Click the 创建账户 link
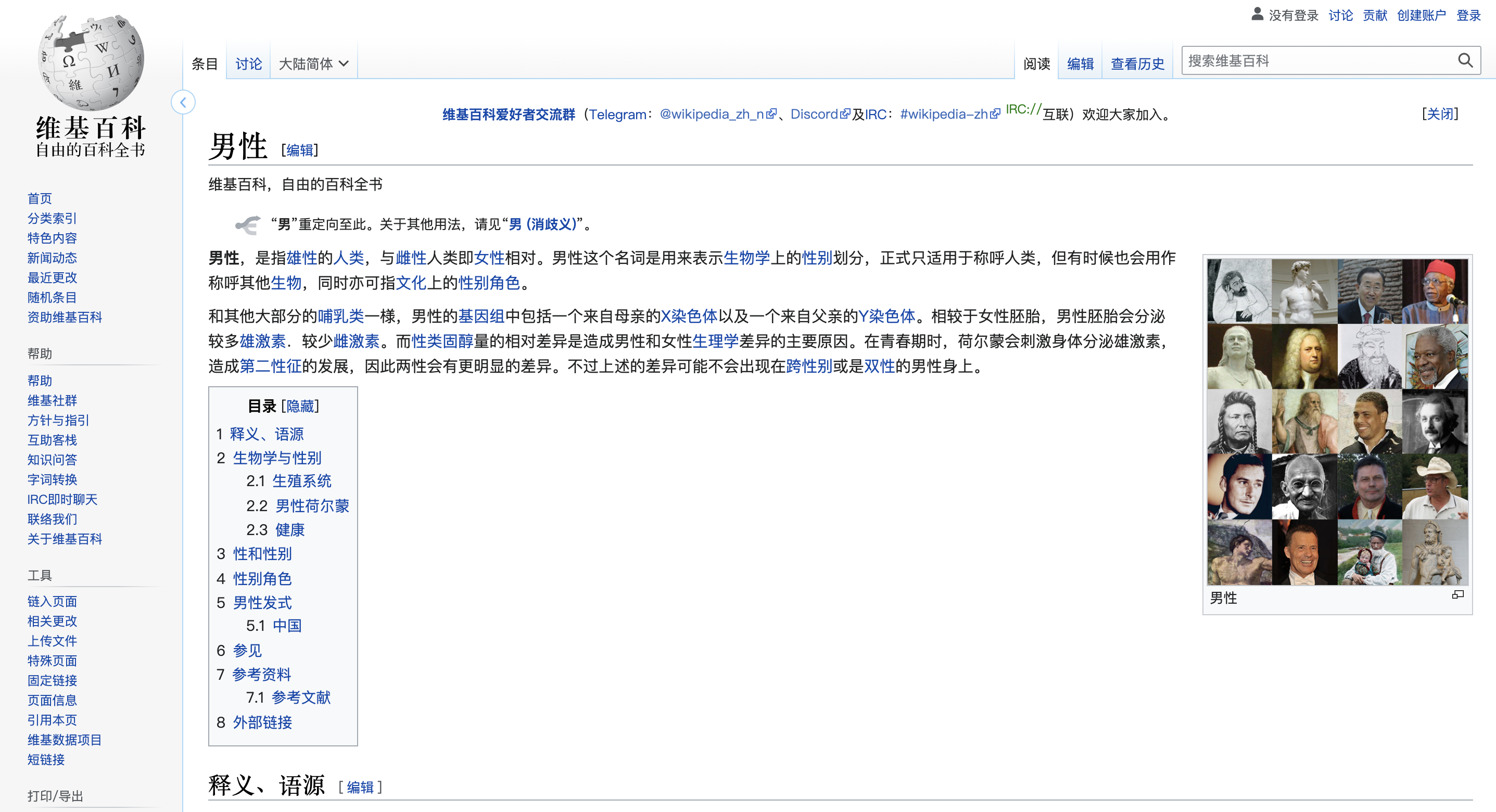The image size is (1496, 812). [x=1421, y=15]
